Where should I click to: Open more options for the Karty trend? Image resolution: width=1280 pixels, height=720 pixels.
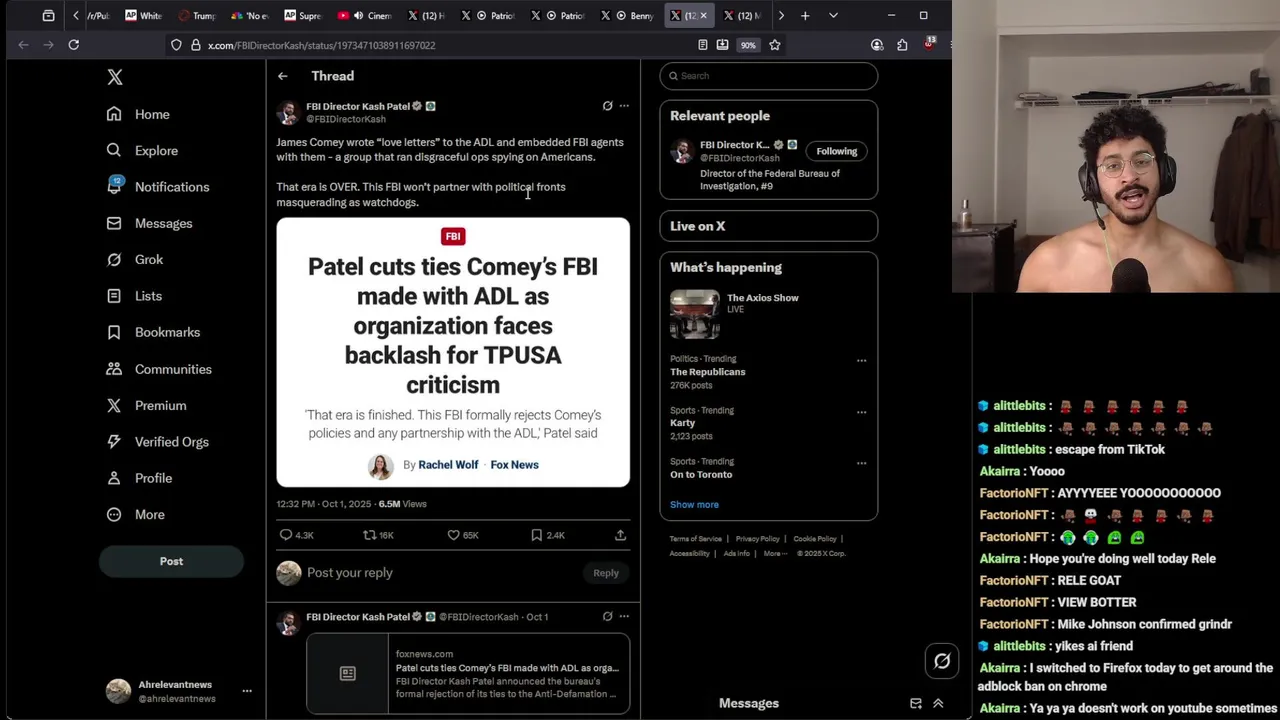(861, 411)
